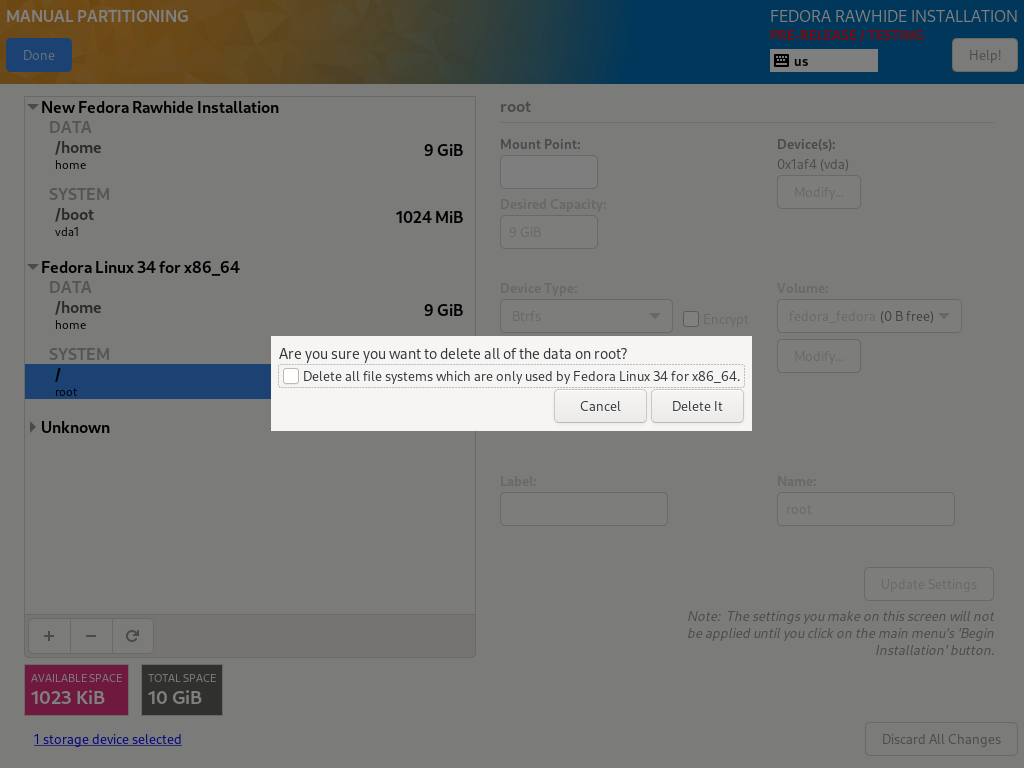
Task: Click the plus icon to add mount point
Action: tap(49, 636)
